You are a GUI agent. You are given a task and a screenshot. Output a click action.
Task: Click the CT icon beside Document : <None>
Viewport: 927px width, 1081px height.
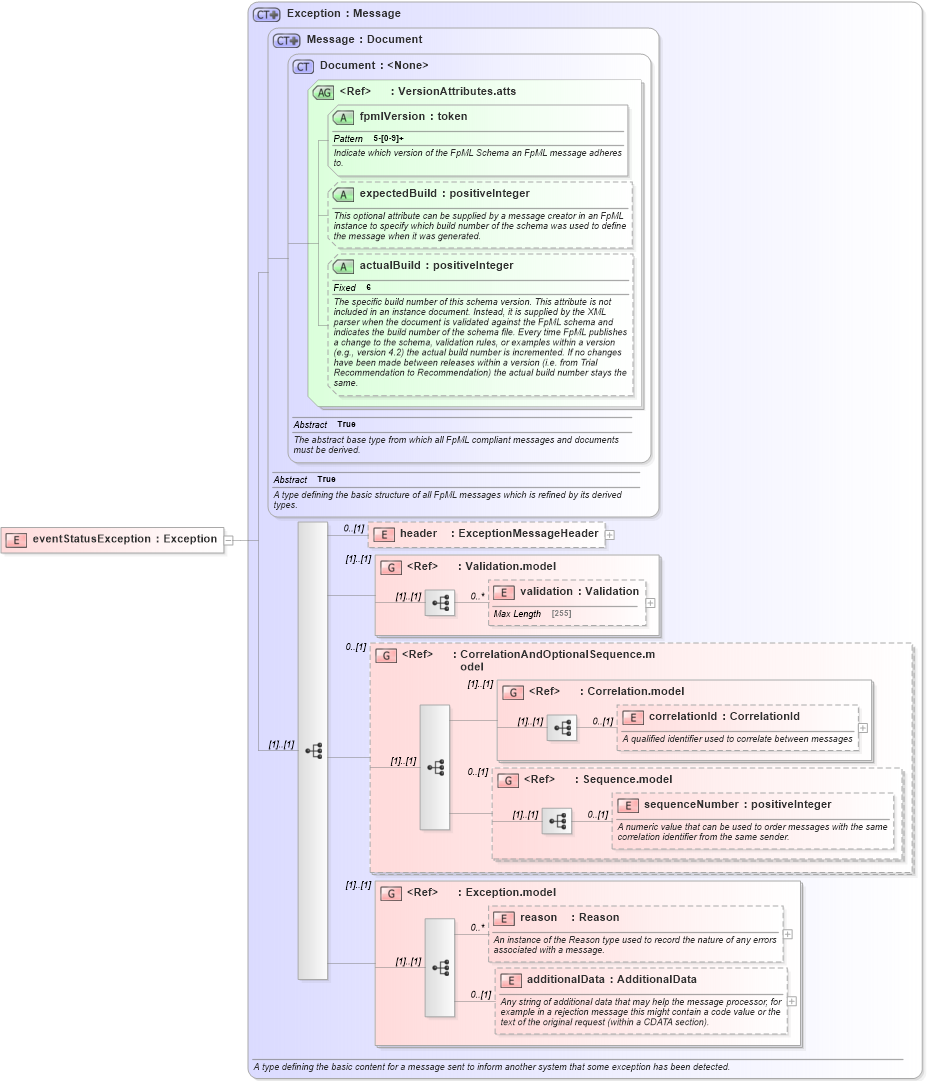coord(303,66)
